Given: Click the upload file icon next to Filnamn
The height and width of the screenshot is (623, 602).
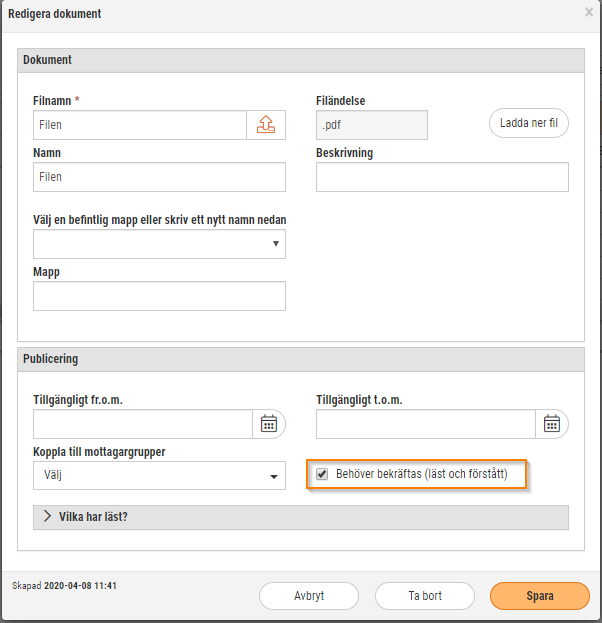Looking at the screenshot, I should [x=266, y=125].
